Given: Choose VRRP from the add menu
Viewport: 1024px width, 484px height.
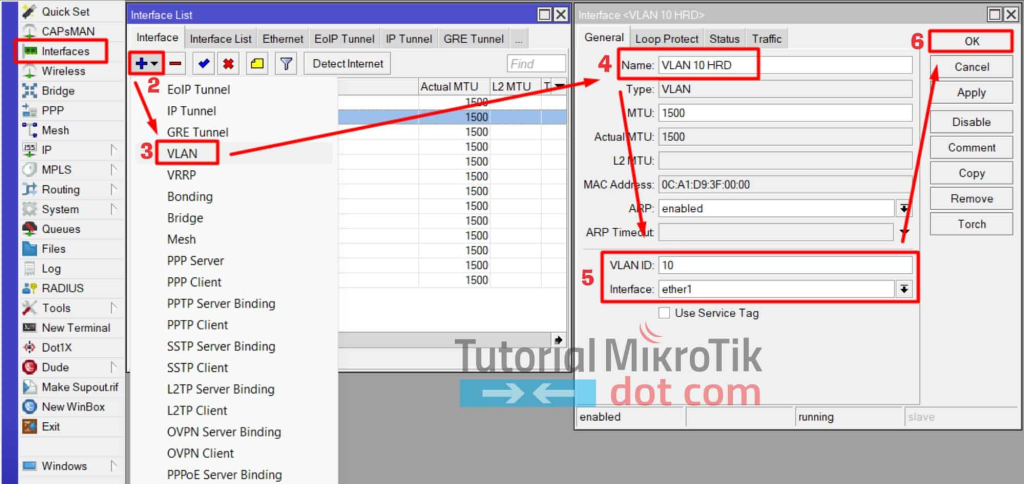Looking at the screenshot, I should click(181, 175).
